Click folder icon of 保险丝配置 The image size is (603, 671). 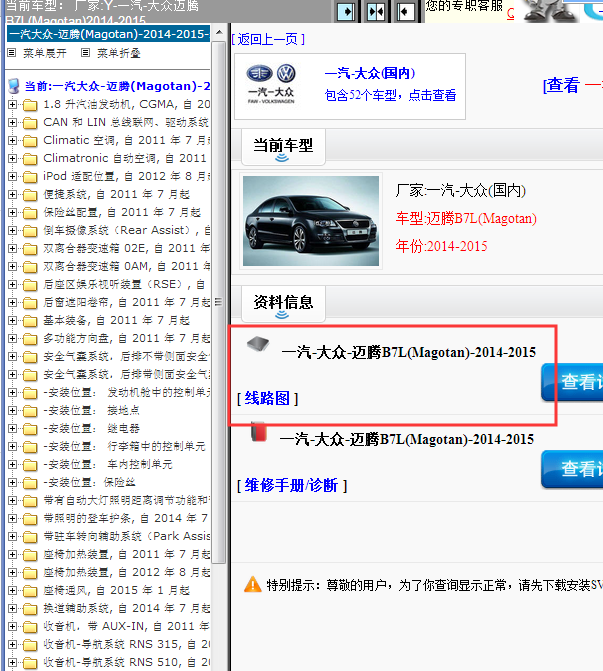pos(30,213)
